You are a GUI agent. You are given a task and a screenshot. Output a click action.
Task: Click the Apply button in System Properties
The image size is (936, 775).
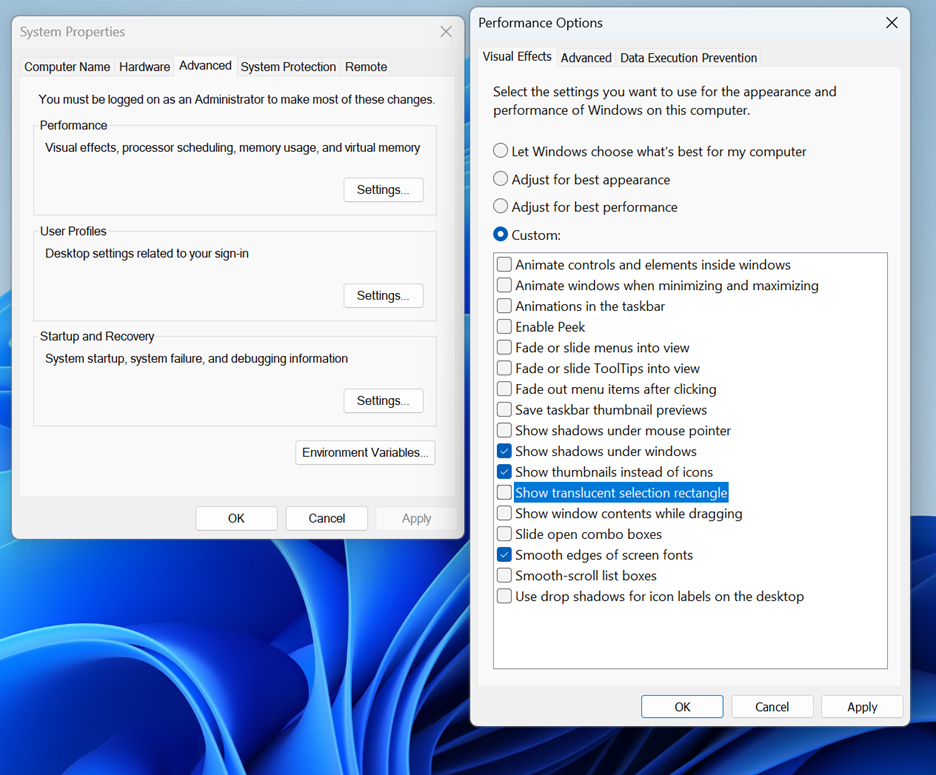416,518
